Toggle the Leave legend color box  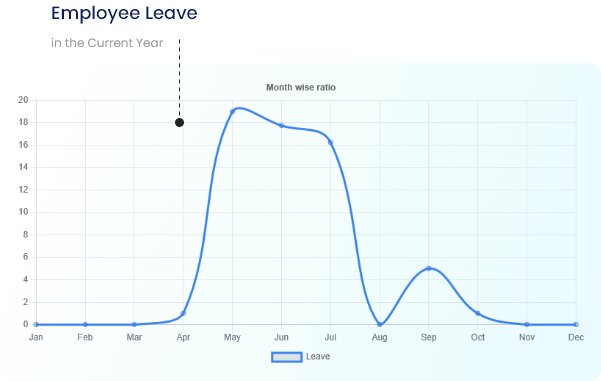287,357
